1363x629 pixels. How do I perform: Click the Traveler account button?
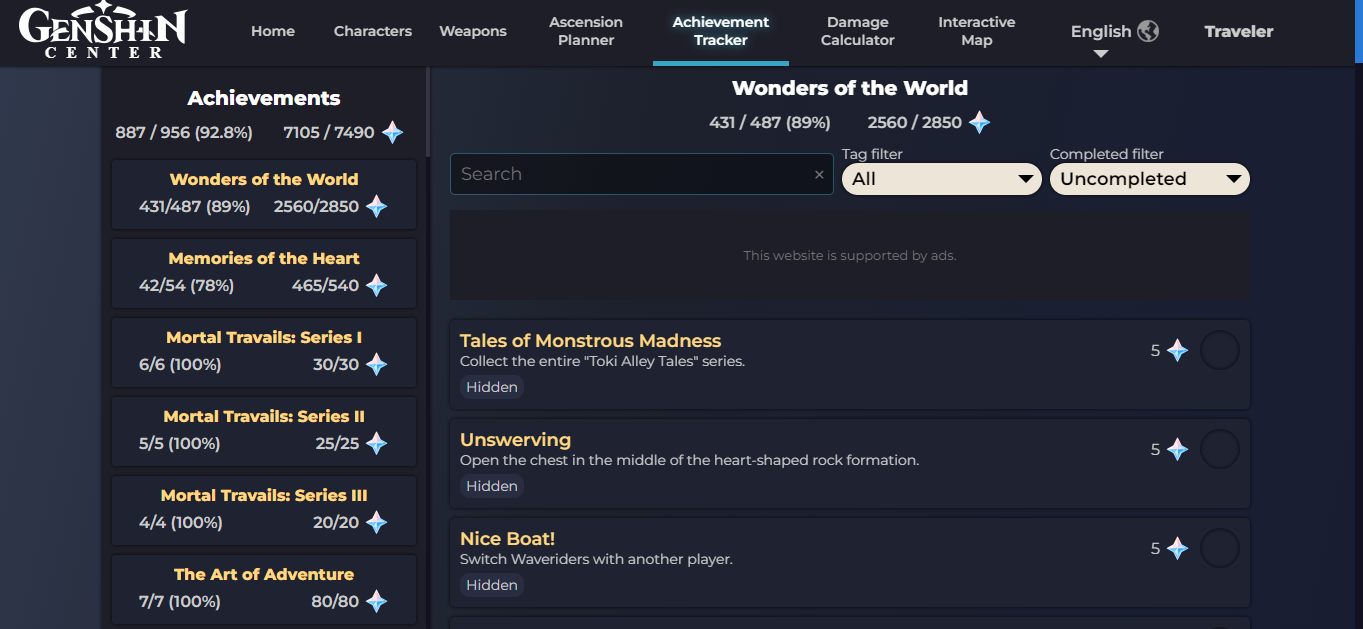pos(1238,31)
